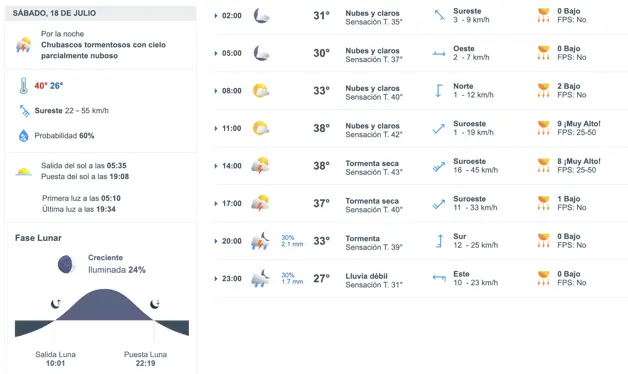Expand the 11:00 forecast details arrow
The image size is (628, 374).
click(x=216, y=129)
